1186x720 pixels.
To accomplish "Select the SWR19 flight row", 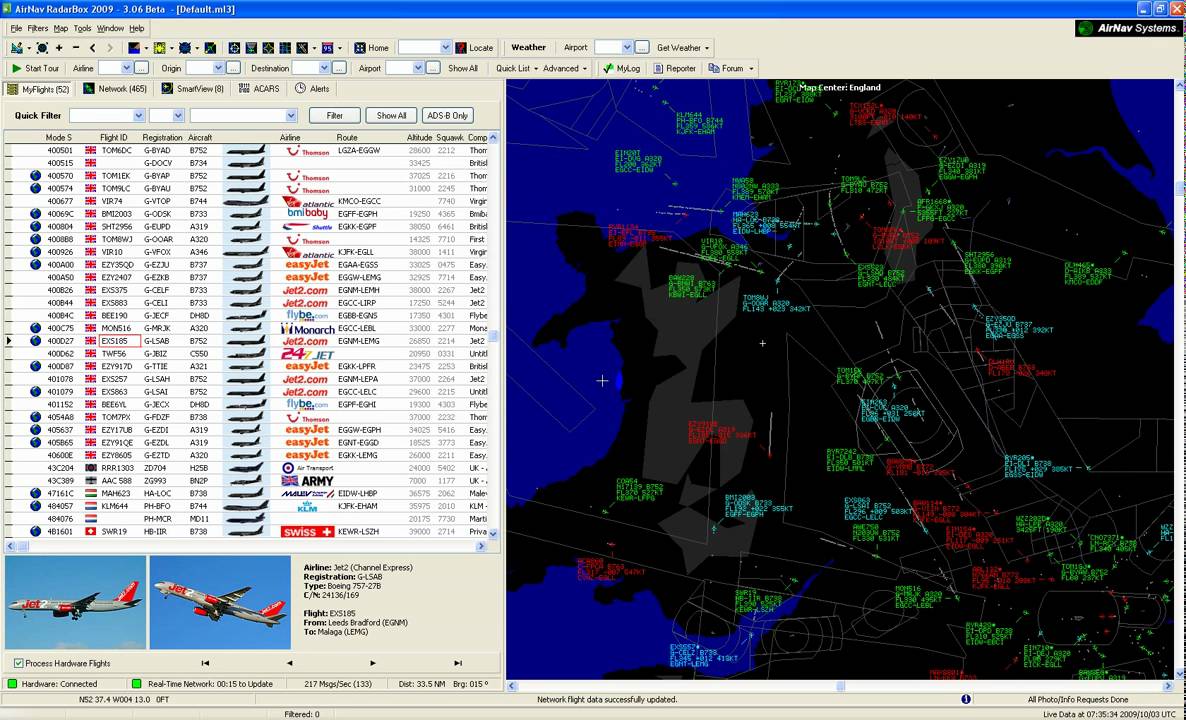I will coord(247,532).
